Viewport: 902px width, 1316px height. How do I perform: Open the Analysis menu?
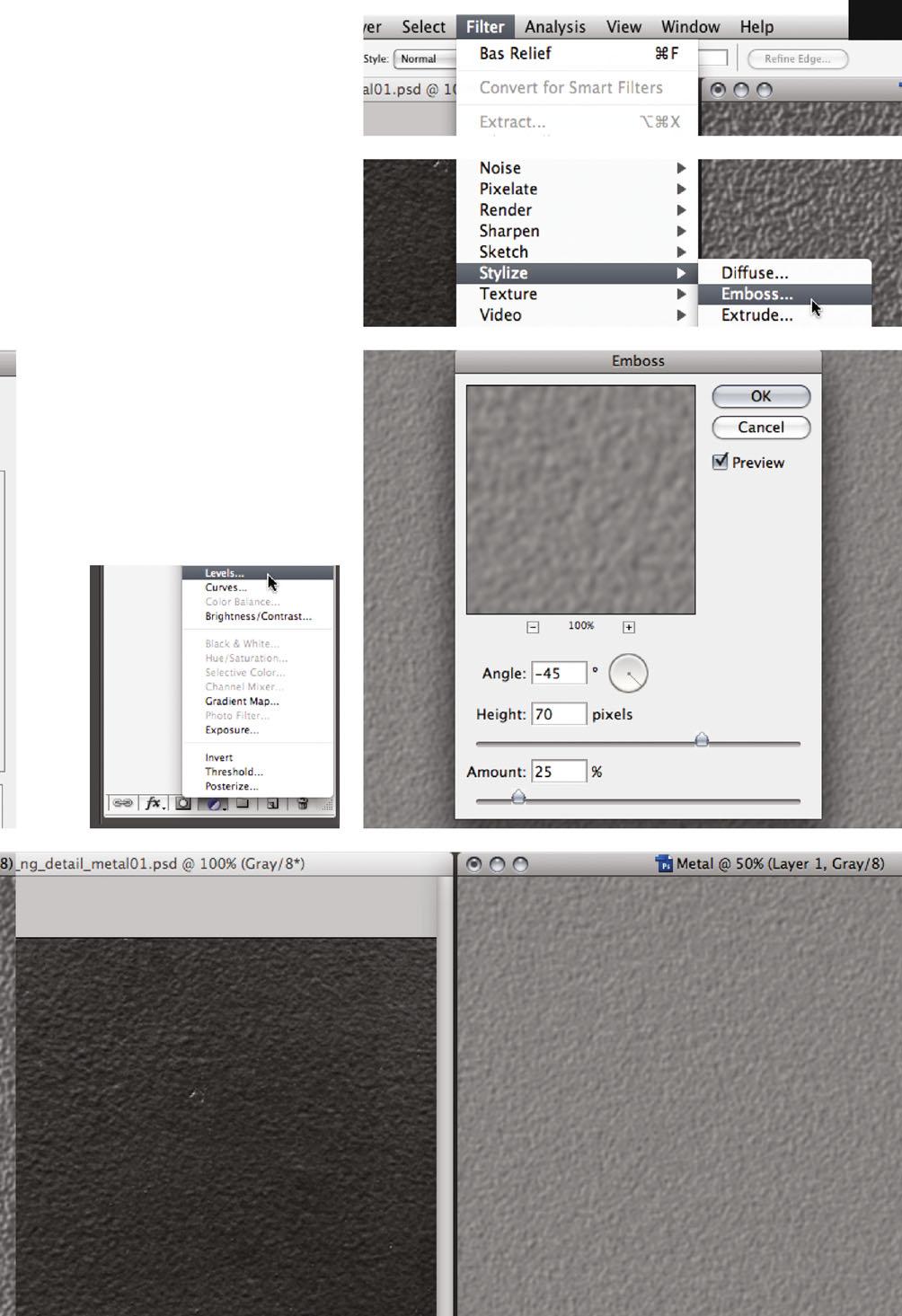555,27
